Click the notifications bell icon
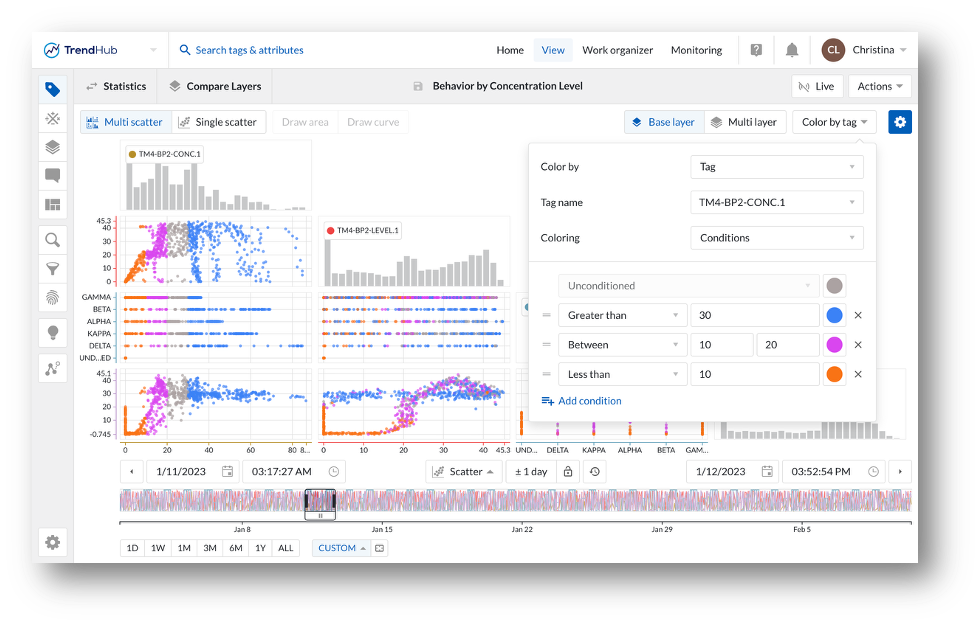 click(791, 50)
